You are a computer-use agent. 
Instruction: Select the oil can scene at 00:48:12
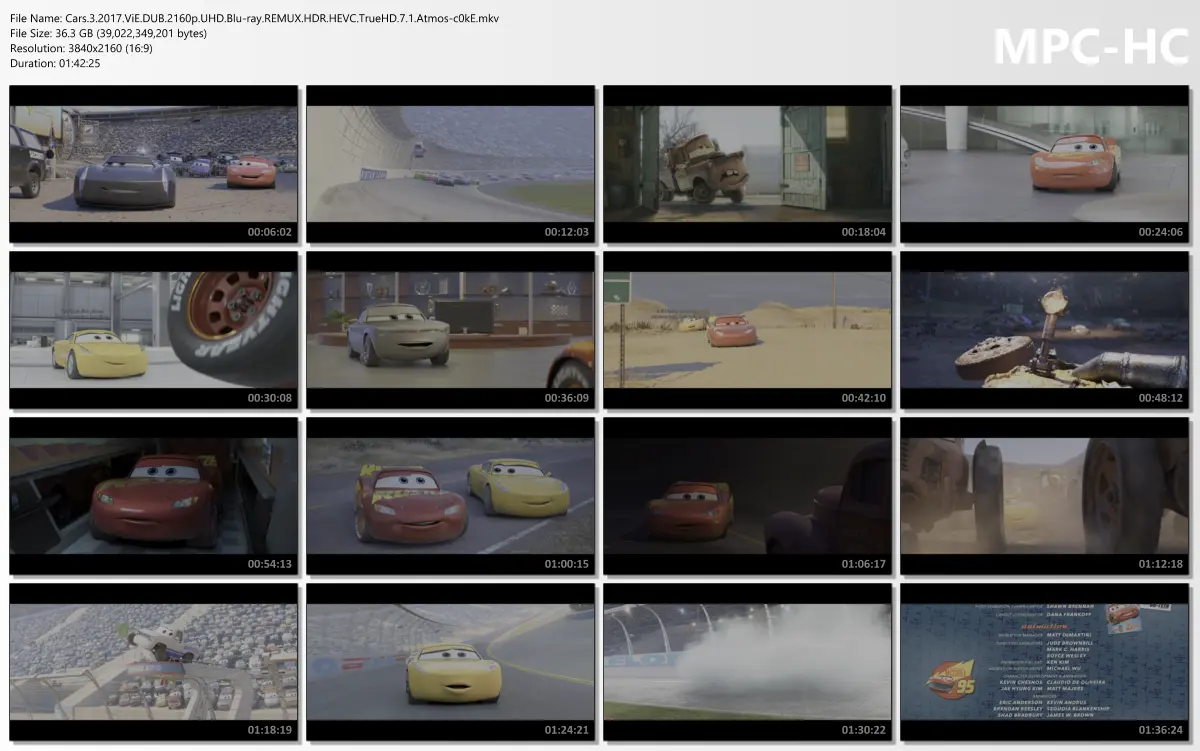tap(1046, 331)
